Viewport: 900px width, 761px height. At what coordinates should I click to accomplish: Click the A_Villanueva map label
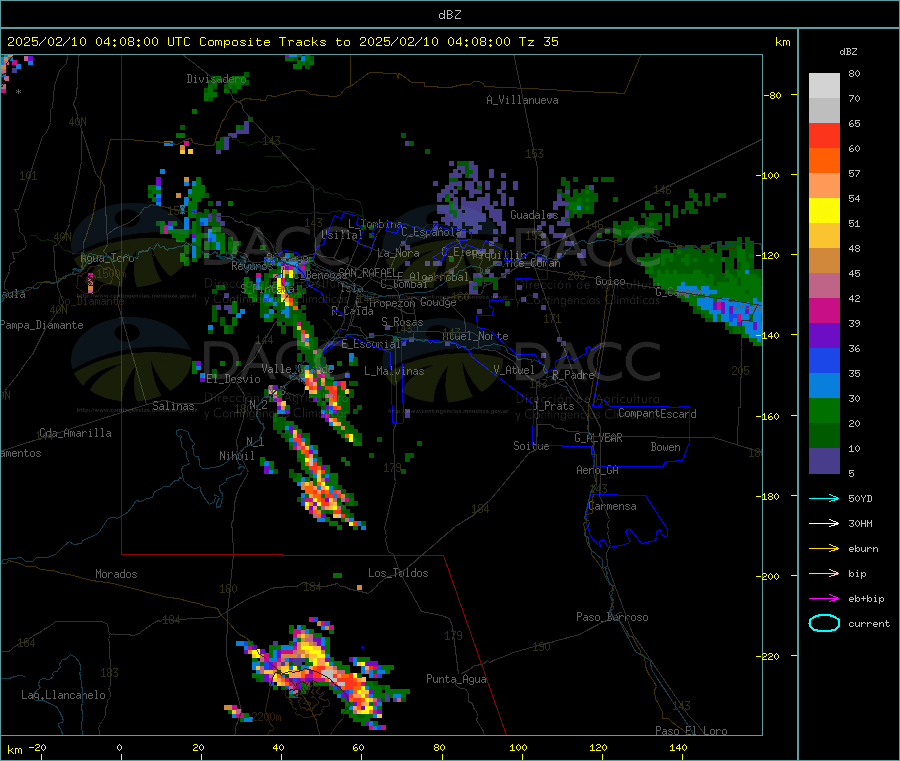click(x=522, y=100)
